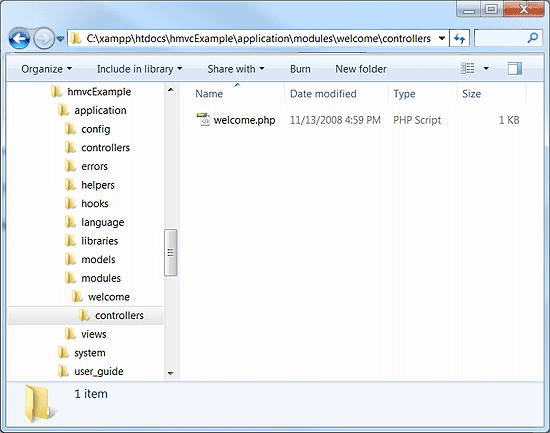Click the folder icon in address bar
This screenshot has height=433, width=550.
pos(75,38)
